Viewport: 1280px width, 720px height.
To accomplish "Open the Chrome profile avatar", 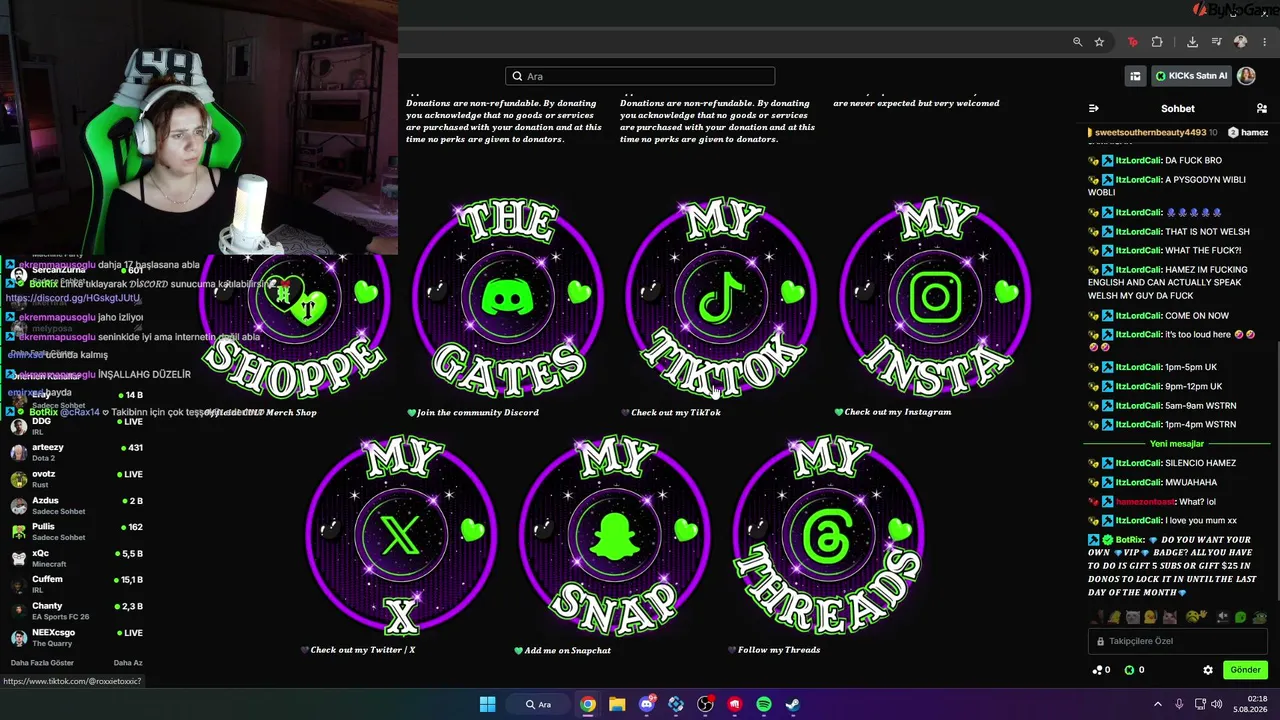I will pyautogui.click(x=1241, y=42).
